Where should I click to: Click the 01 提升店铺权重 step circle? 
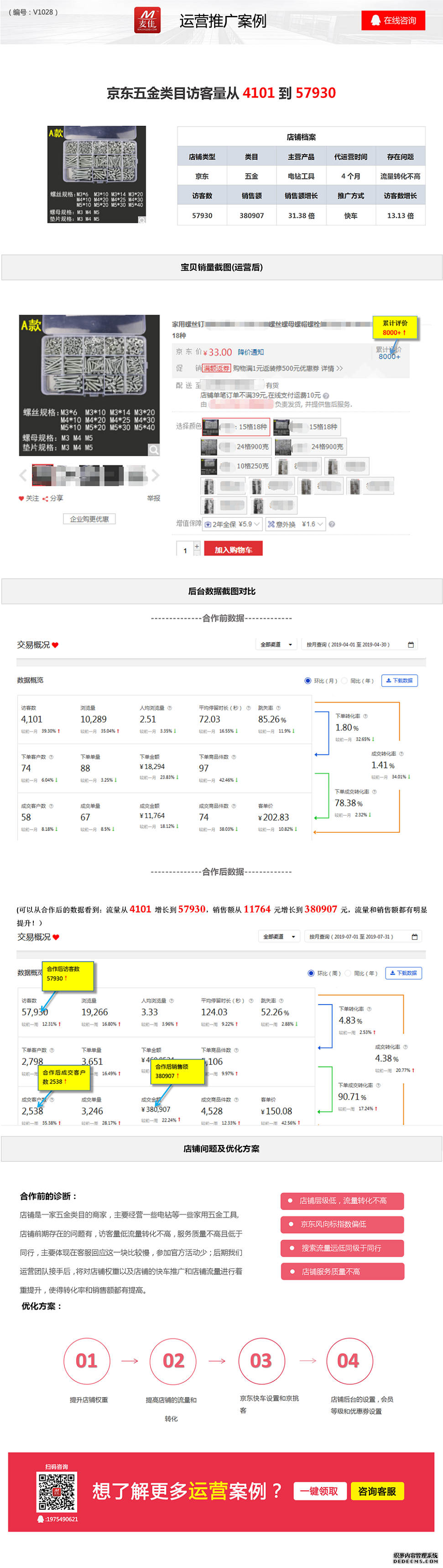tap(87, 1361)
